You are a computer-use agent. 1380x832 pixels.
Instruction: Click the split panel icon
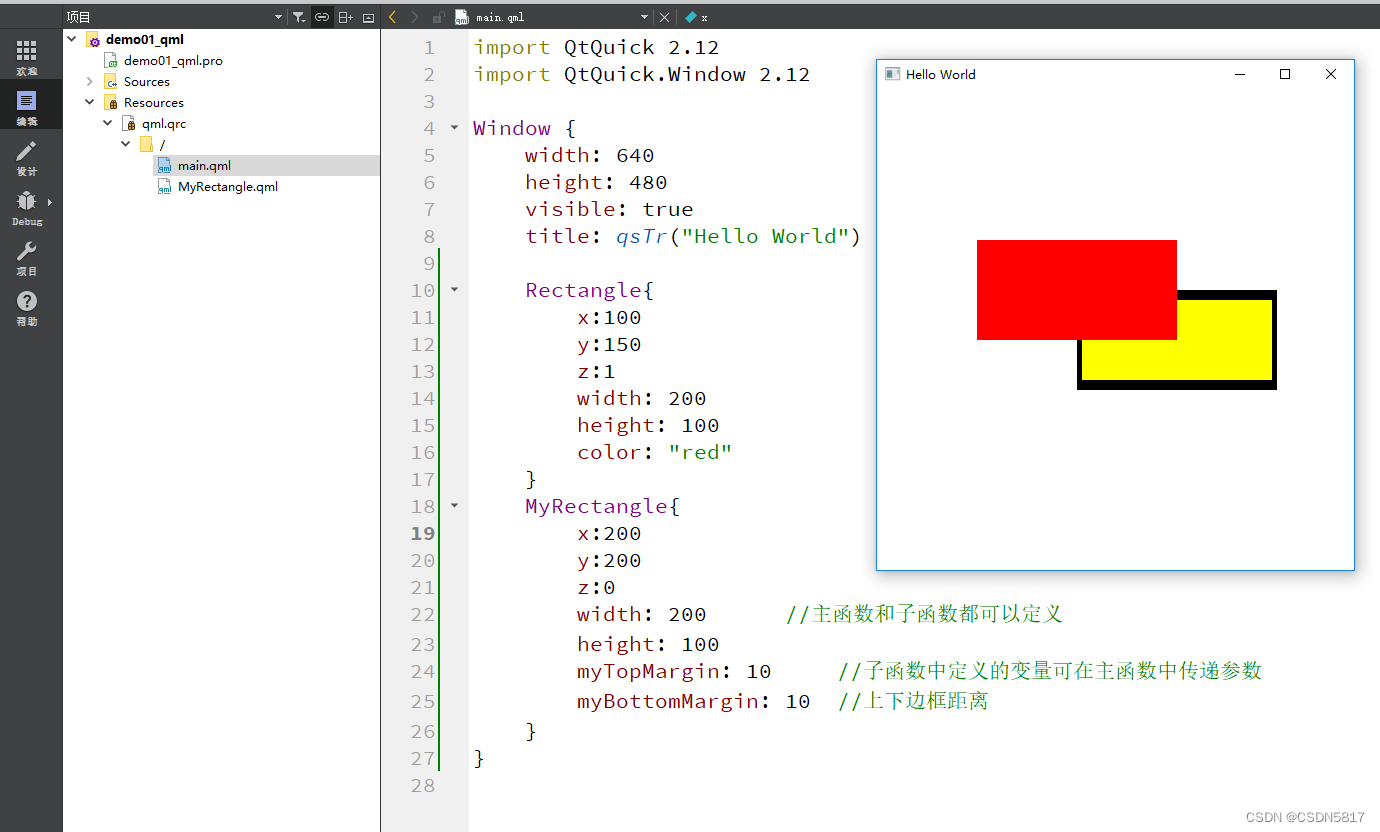345,17
